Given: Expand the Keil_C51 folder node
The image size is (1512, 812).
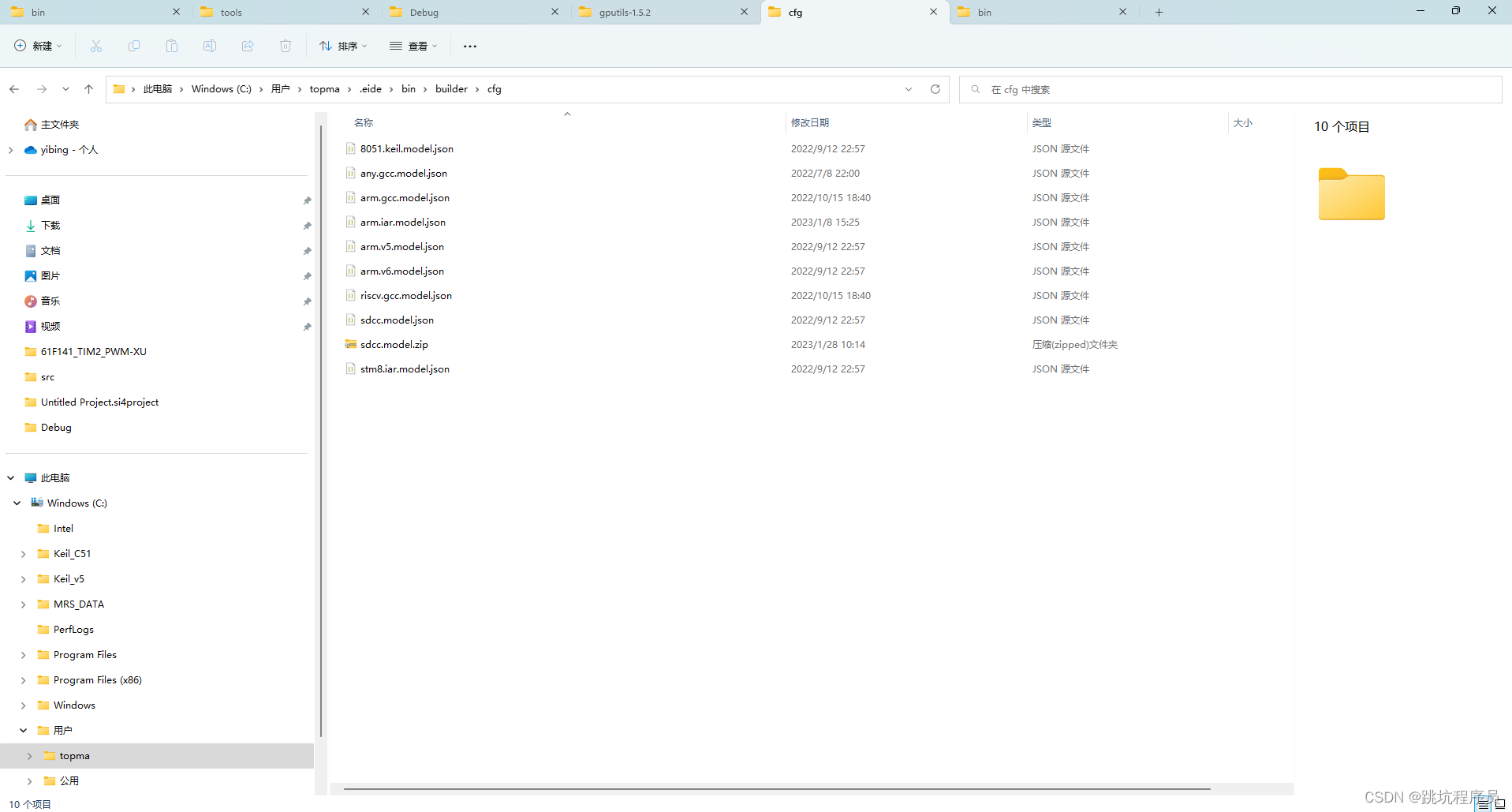Looking at the screenshot, I should click(x=23, y=554).
